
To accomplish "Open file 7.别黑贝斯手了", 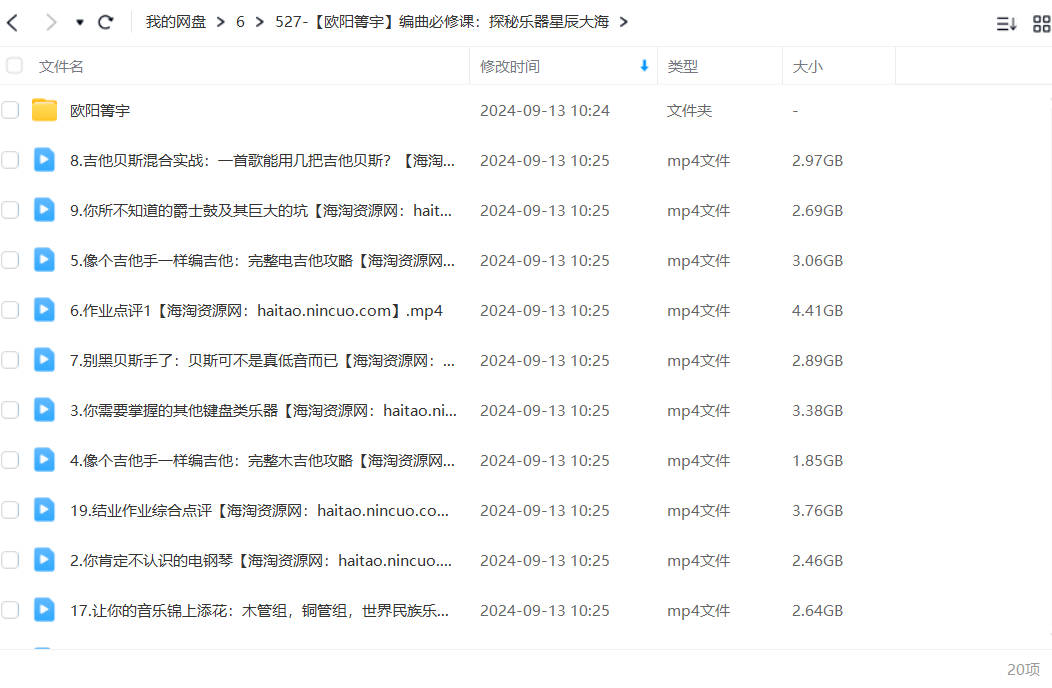I will pos(262,361).
